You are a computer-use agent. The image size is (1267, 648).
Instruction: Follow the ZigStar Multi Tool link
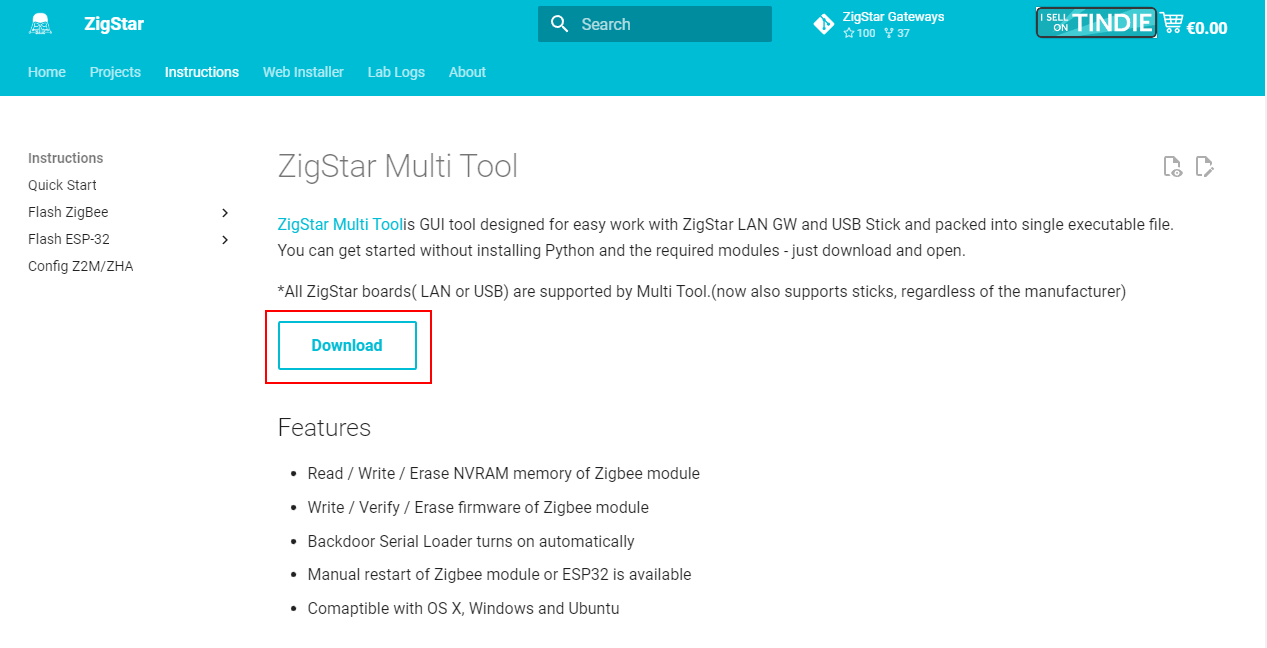(x=339, y=224)
